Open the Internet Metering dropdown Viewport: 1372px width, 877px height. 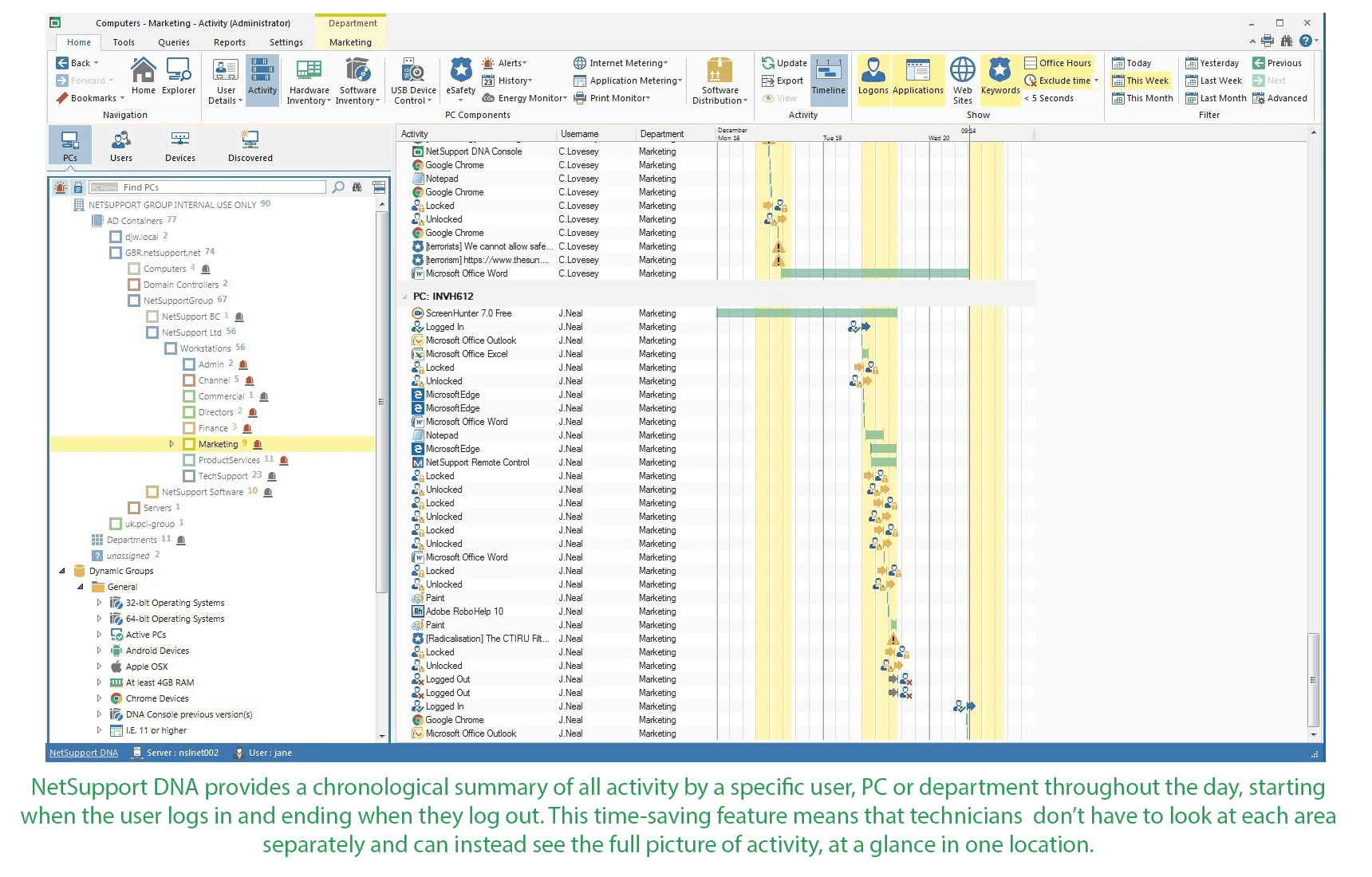(x=621, y=63)
